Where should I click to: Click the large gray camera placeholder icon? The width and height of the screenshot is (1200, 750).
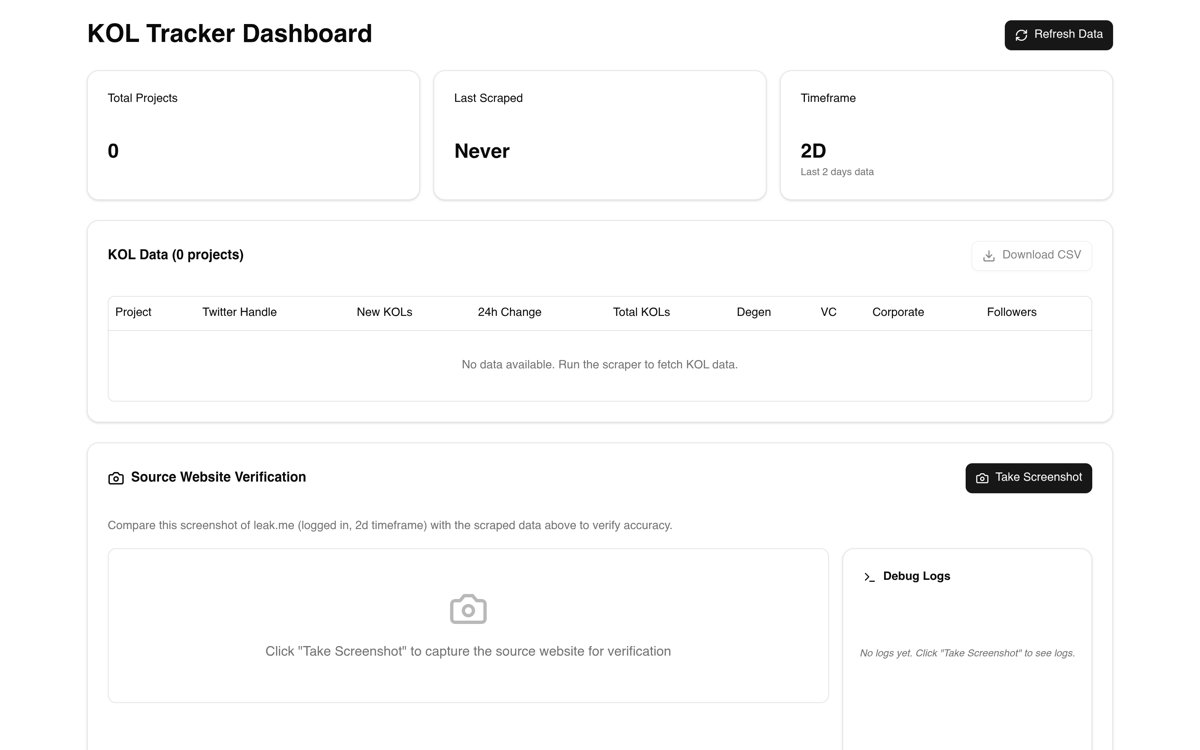(x=468, y=609)
